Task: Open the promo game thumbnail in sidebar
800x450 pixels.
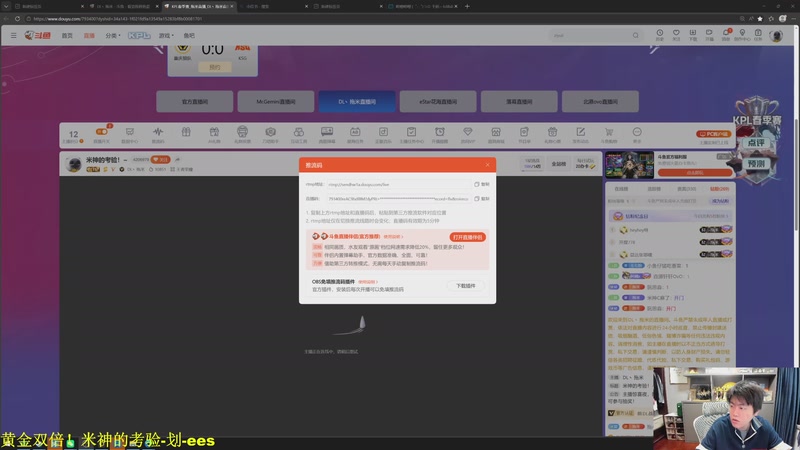Action: click(629, 165)
